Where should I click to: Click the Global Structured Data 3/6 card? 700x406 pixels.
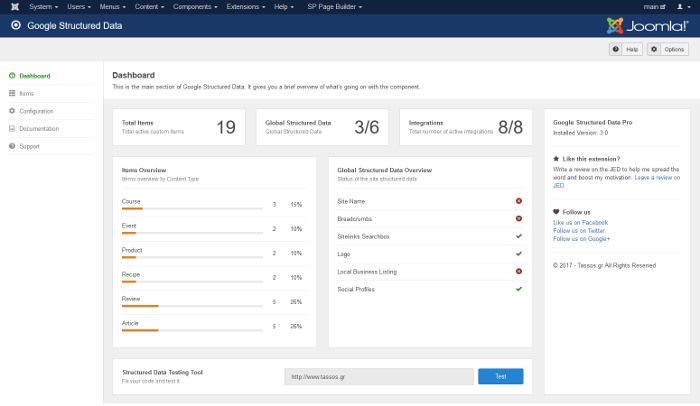pos(322,127)
